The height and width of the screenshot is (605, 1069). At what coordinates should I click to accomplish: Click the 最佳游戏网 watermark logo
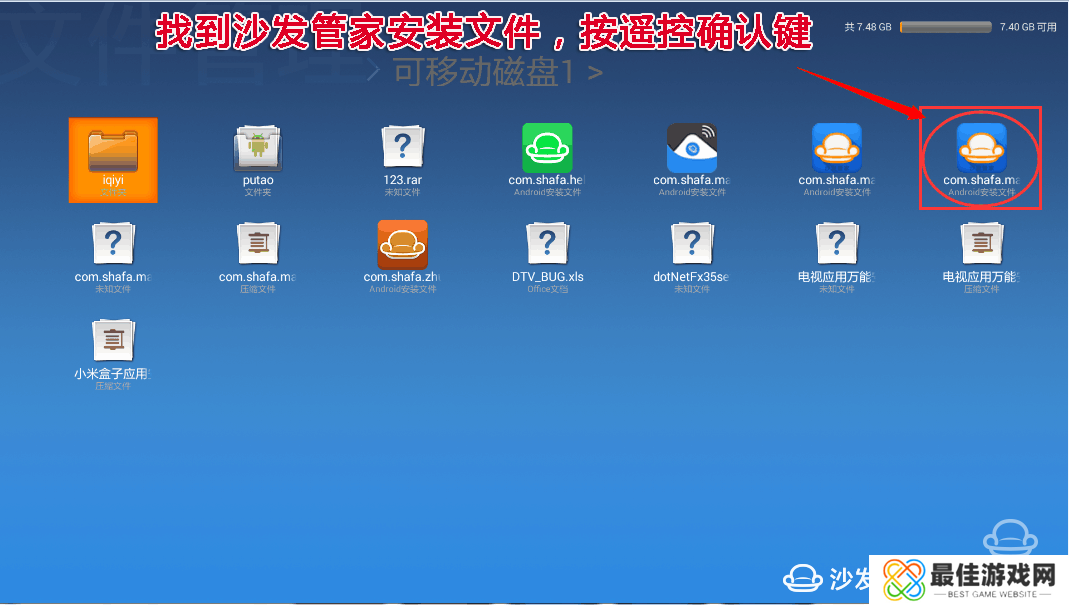(966, 578)
